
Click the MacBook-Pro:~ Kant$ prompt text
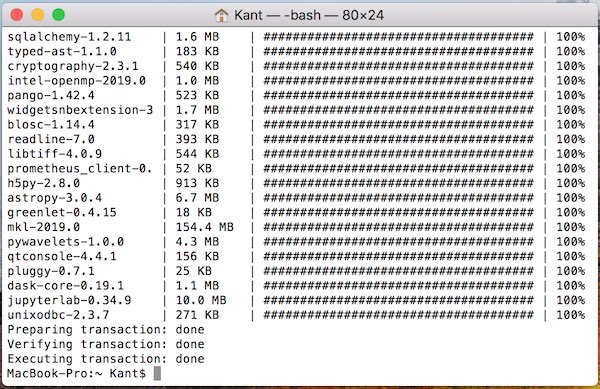pyautogui.click(x=77, y=374)
